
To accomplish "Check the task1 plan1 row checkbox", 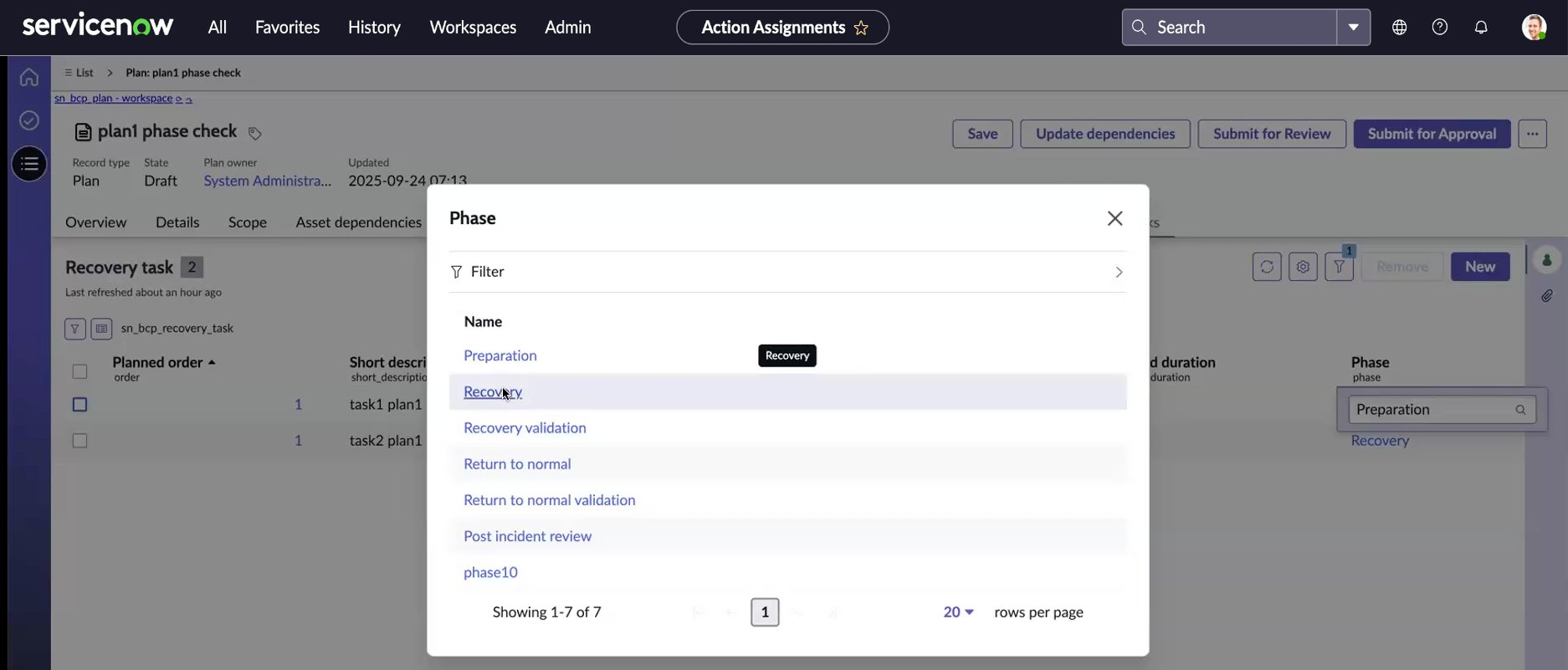I will [x=79, y=405].
